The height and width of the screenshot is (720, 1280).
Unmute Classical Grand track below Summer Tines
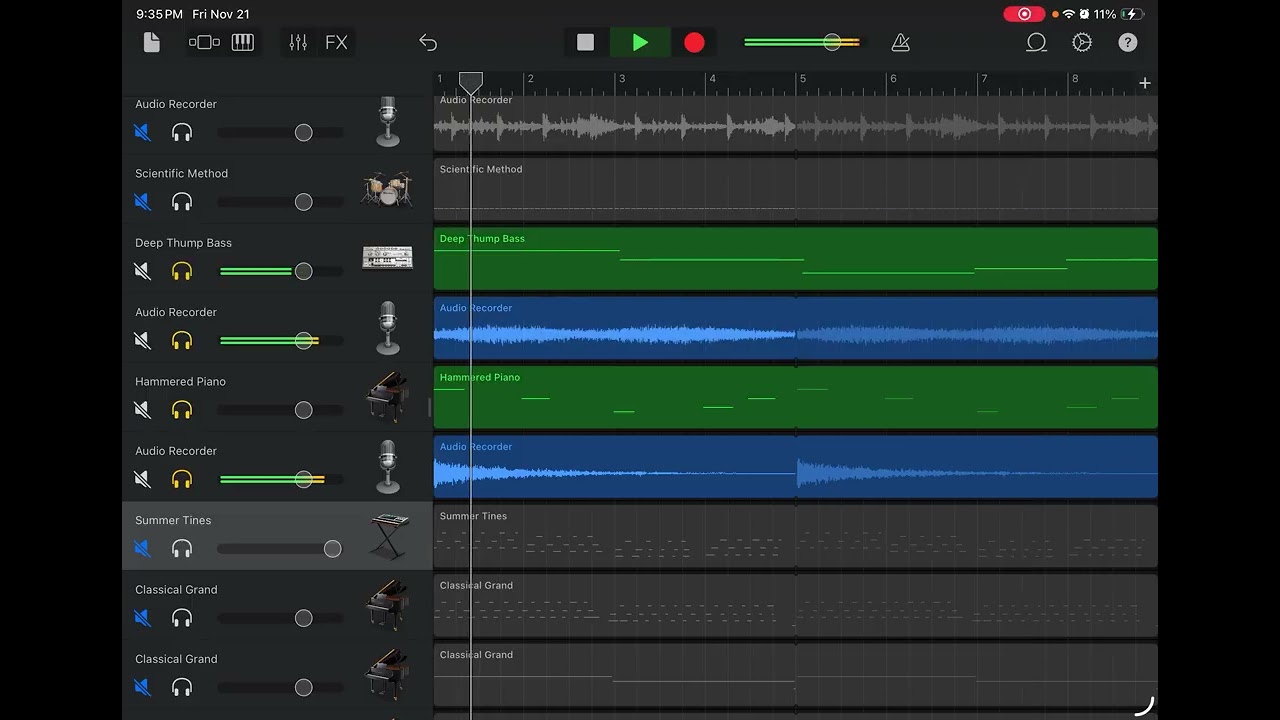point(142,619)
